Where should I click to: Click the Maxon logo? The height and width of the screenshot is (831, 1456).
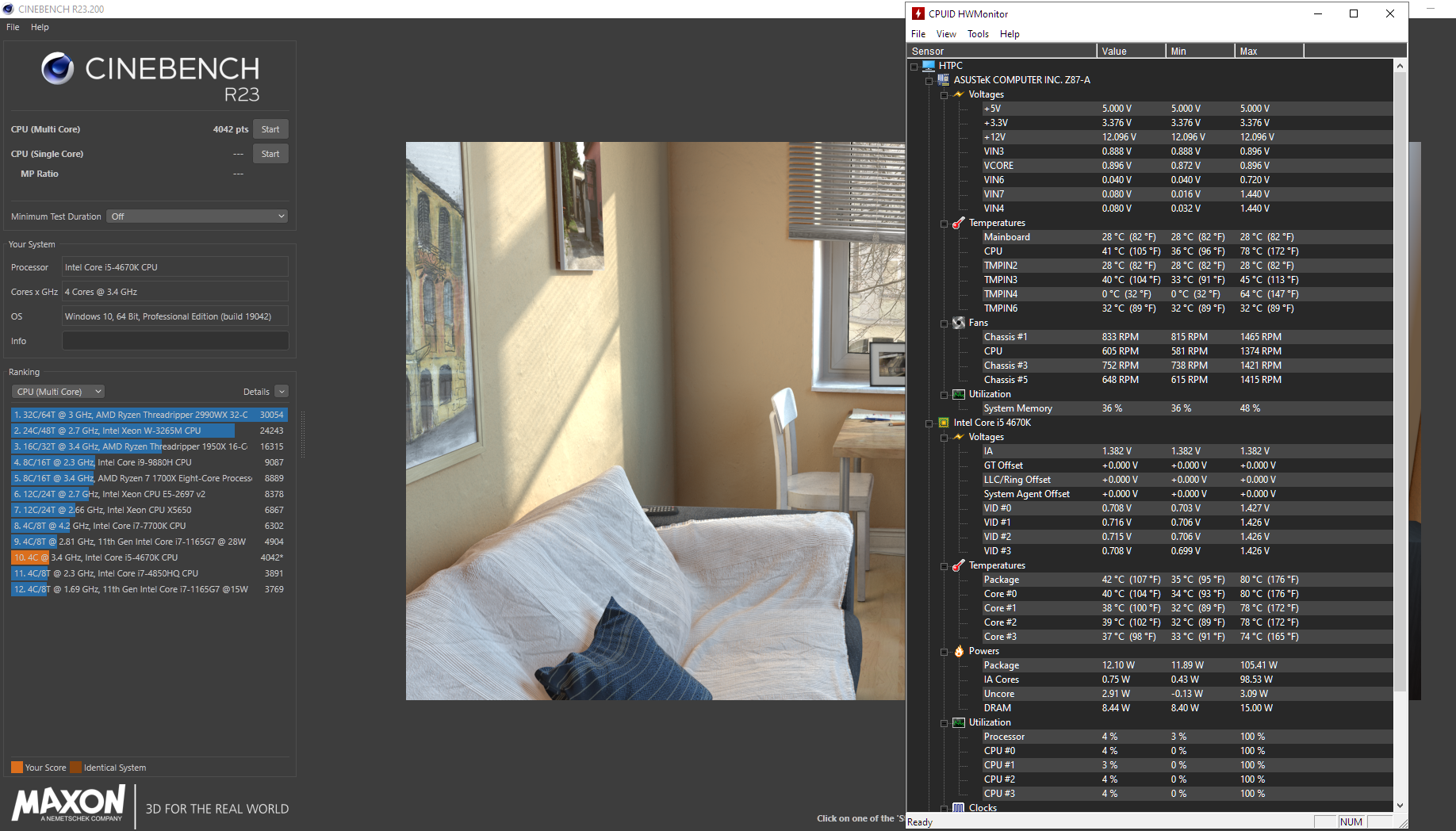69,803
